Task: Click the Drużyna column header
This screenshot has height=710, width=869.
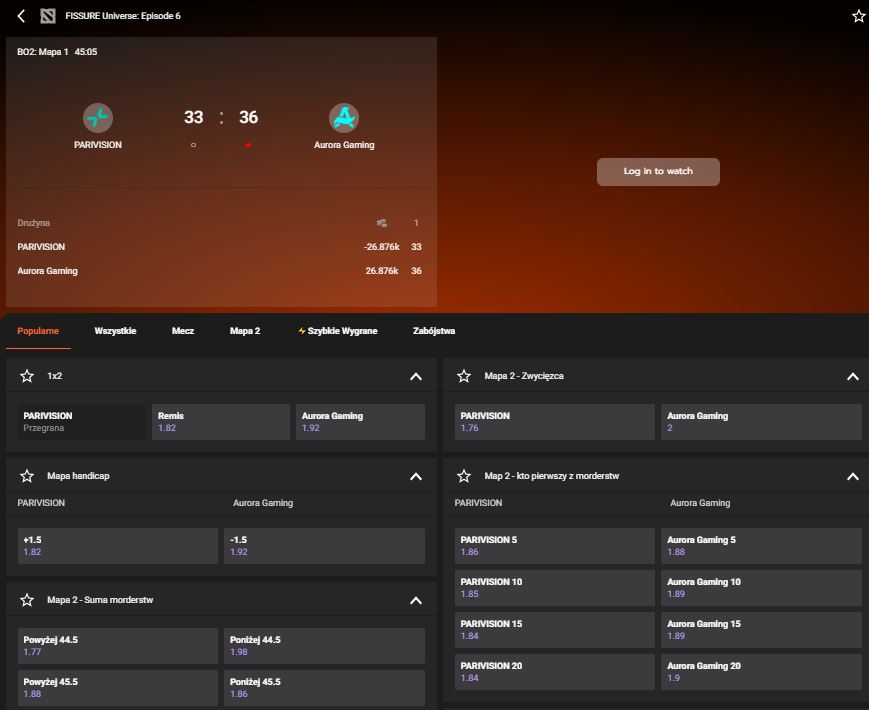Action: [x=34, y=223]
